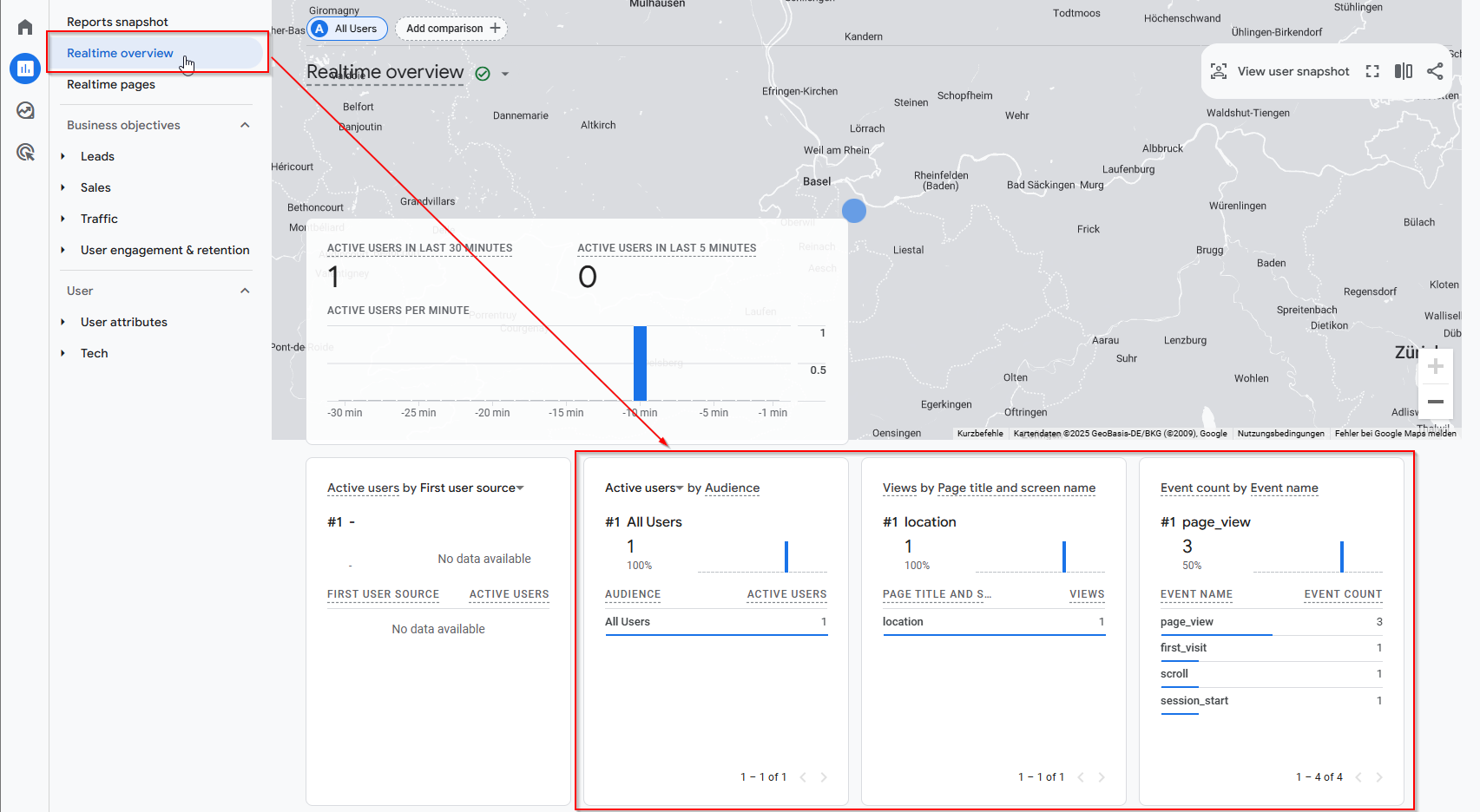Click the session_start event row
Screen dimensions: 1480x812
1272,701
